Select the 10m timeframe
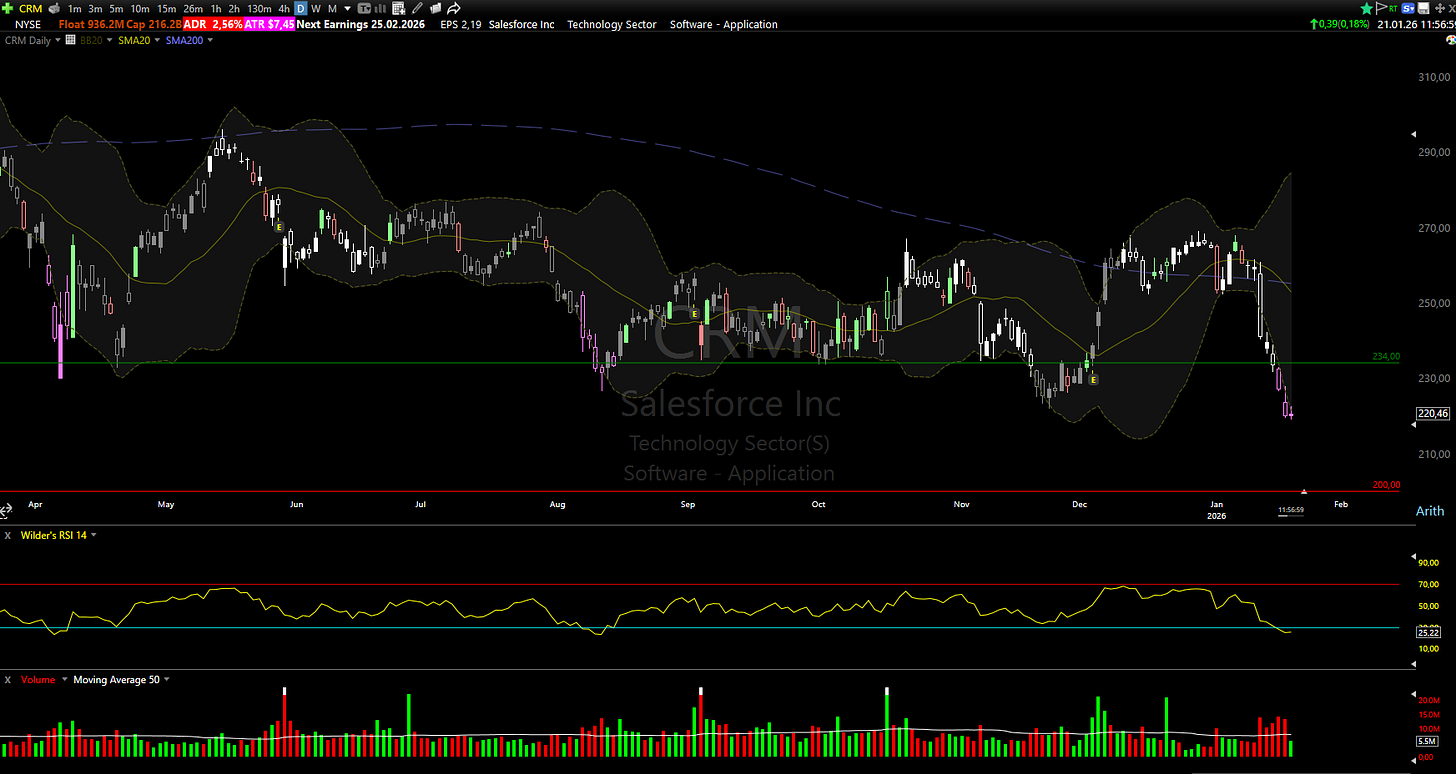 coord(140,8)
